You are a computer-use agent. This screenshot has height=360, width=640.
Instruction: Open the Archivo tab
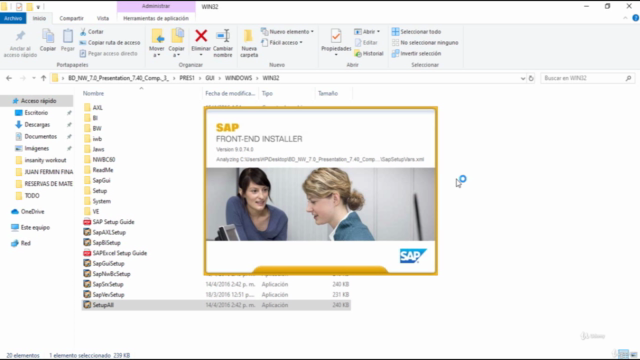coord(13,18)
